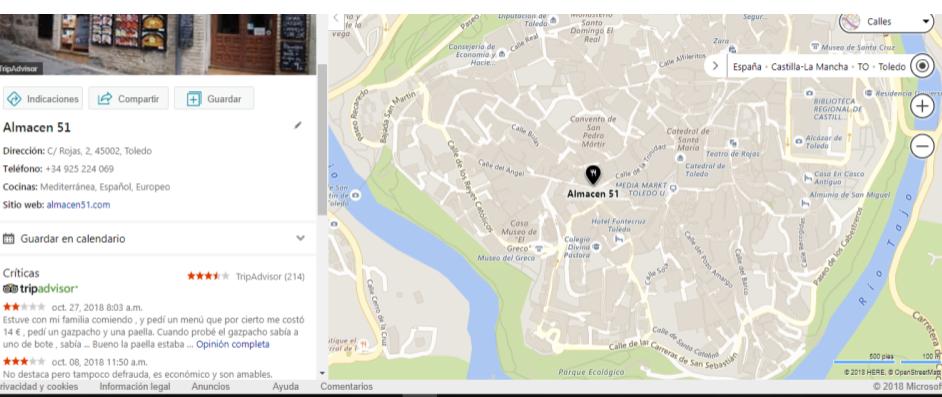Click the edit pencil icon beside Almacen 51
The image size is (942, 397).
[x=298, y=125]
